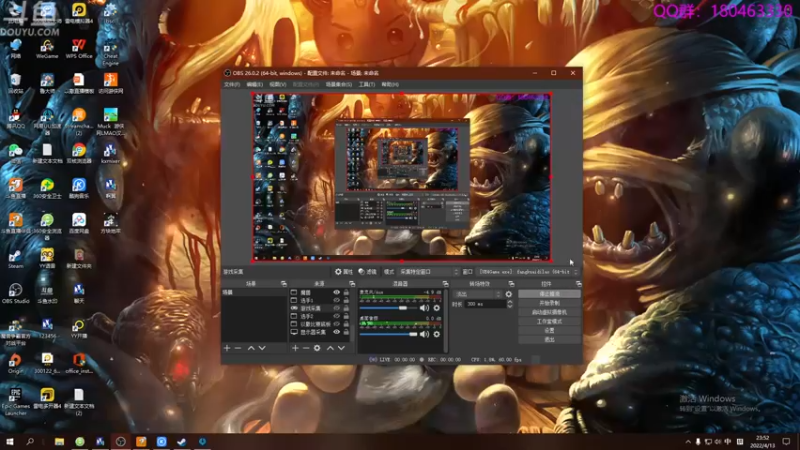Open 麦克风/Aux audio settings gear
This screenshot has width=800, height=450.
(437, 308)
